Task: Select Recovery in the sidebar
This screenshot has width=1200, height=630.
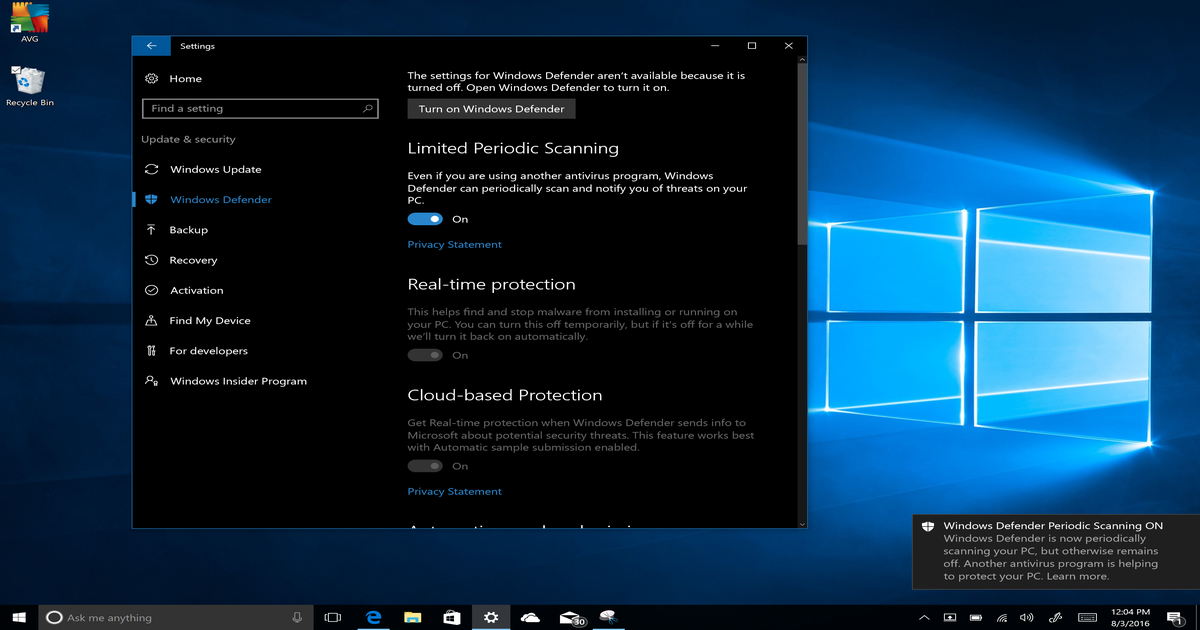Action: (x=151, y=260)
